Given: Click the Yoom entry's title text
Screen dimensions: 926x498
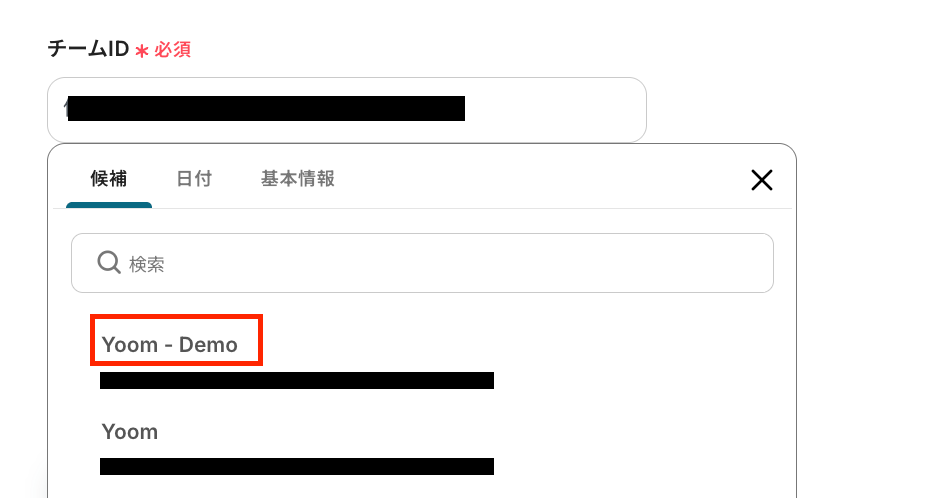Looking at the screenshot, I should pyautogui.click(x=129, y=431).
